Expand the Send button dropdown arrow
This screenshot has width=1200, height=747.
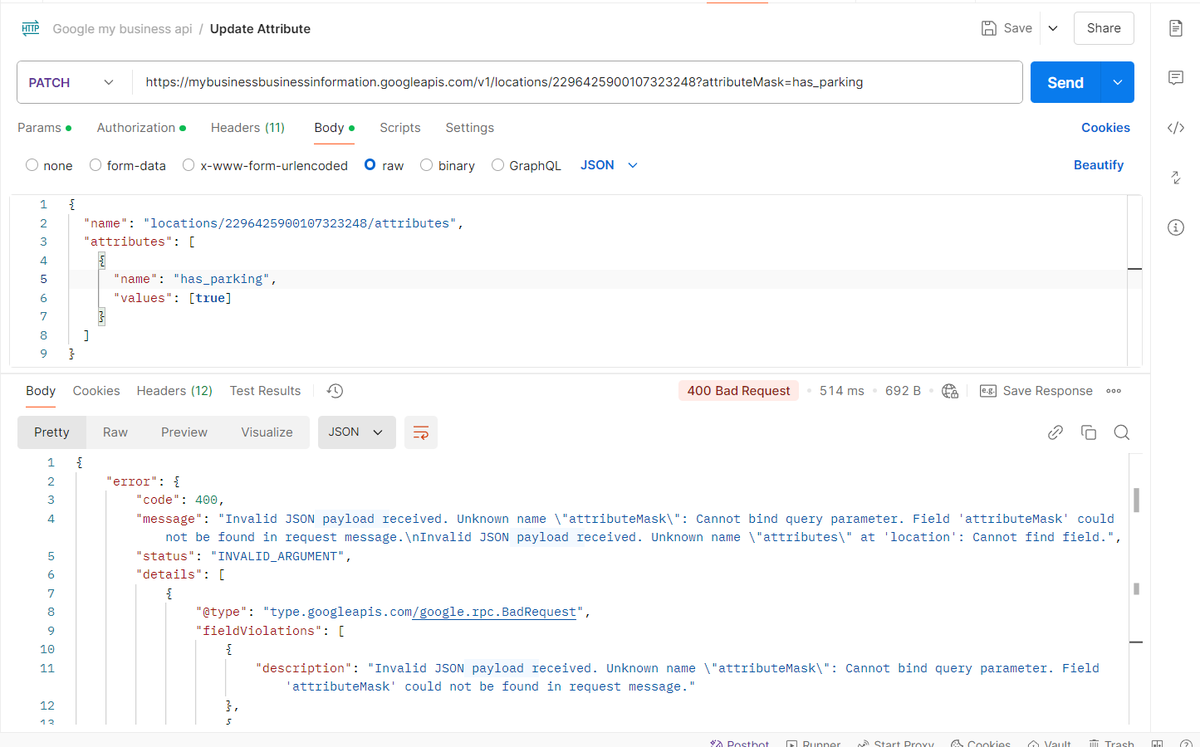tap(1117, 82)
